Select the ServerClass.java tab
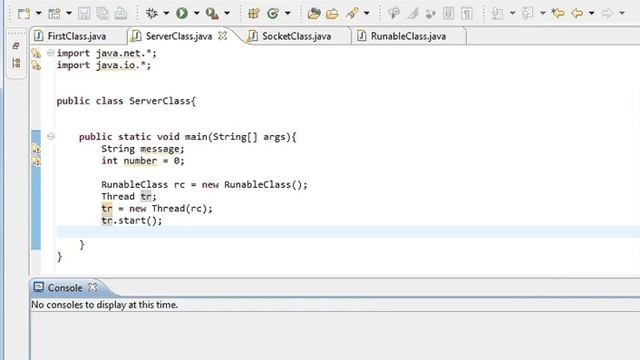Screen dimensions: 640x360 pyautogui.click(x=179, y=36)
